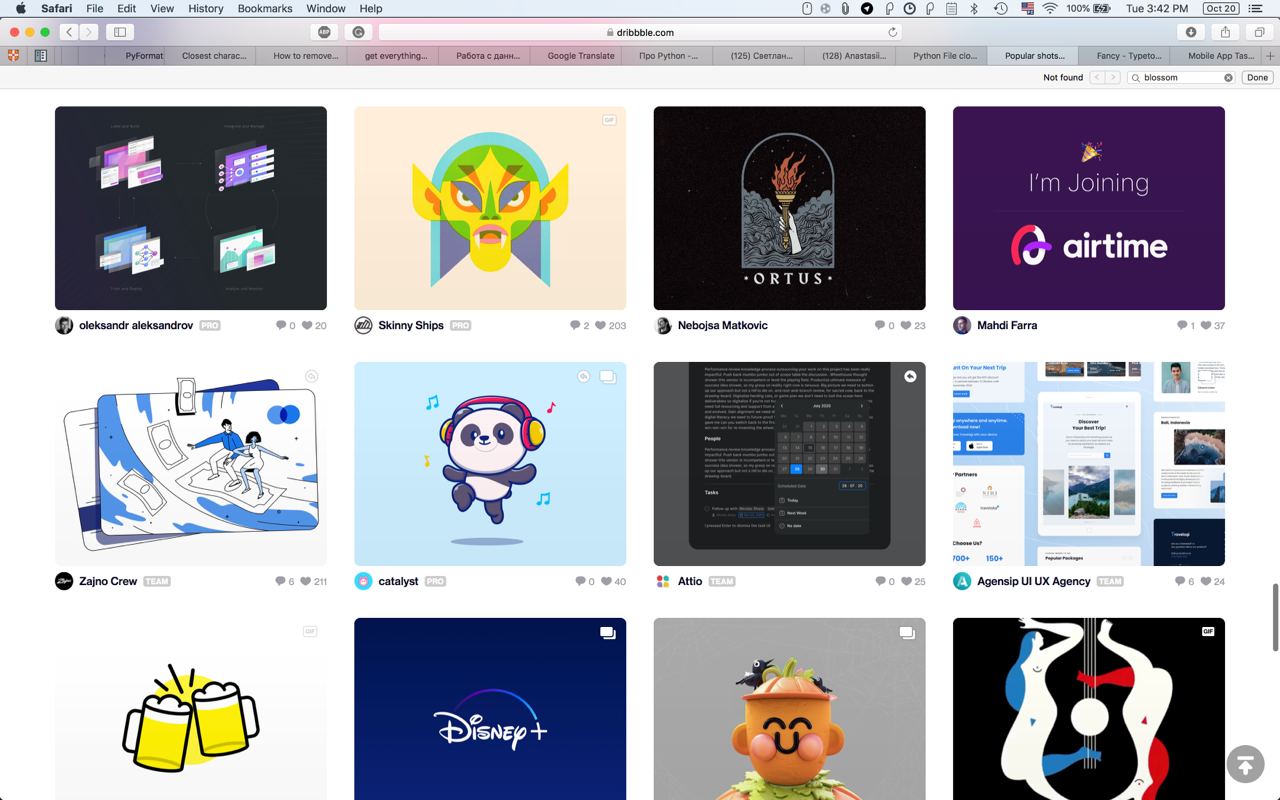The width and height of the screenshot is (1280, 800).
Task: Open the I'm Joining airtime shot
Action: coord(1089,208)
